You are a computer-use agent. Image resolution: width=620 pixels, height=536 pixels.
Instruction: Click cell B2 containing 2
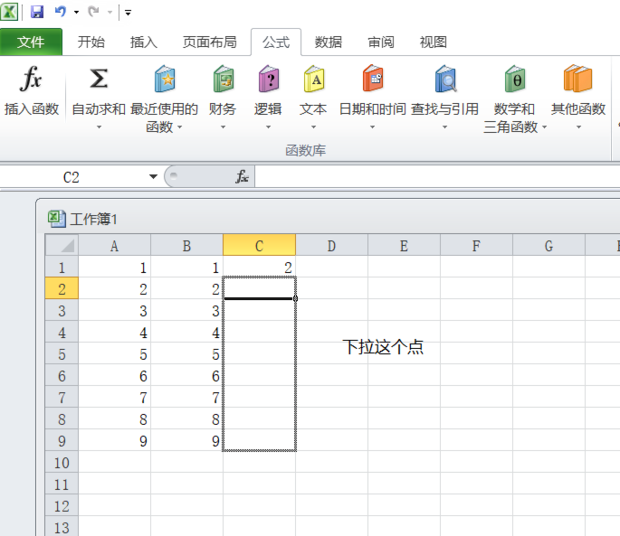tap(187, 289)
